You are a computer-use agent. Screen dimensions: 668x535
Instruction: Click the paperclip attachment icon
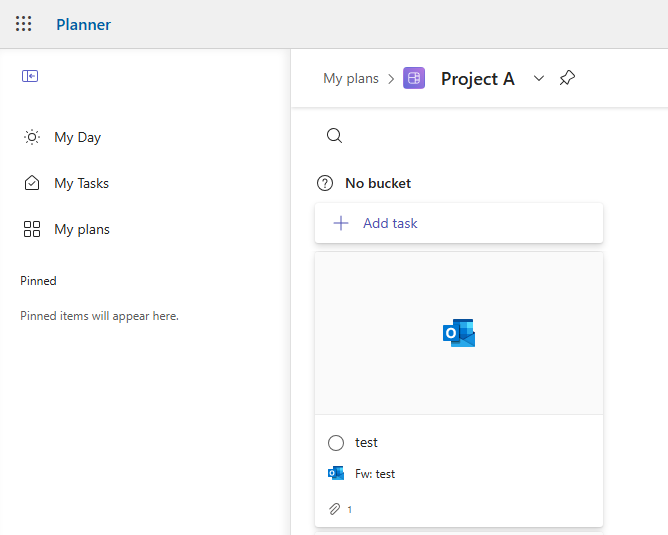click(x=335, y=509)
